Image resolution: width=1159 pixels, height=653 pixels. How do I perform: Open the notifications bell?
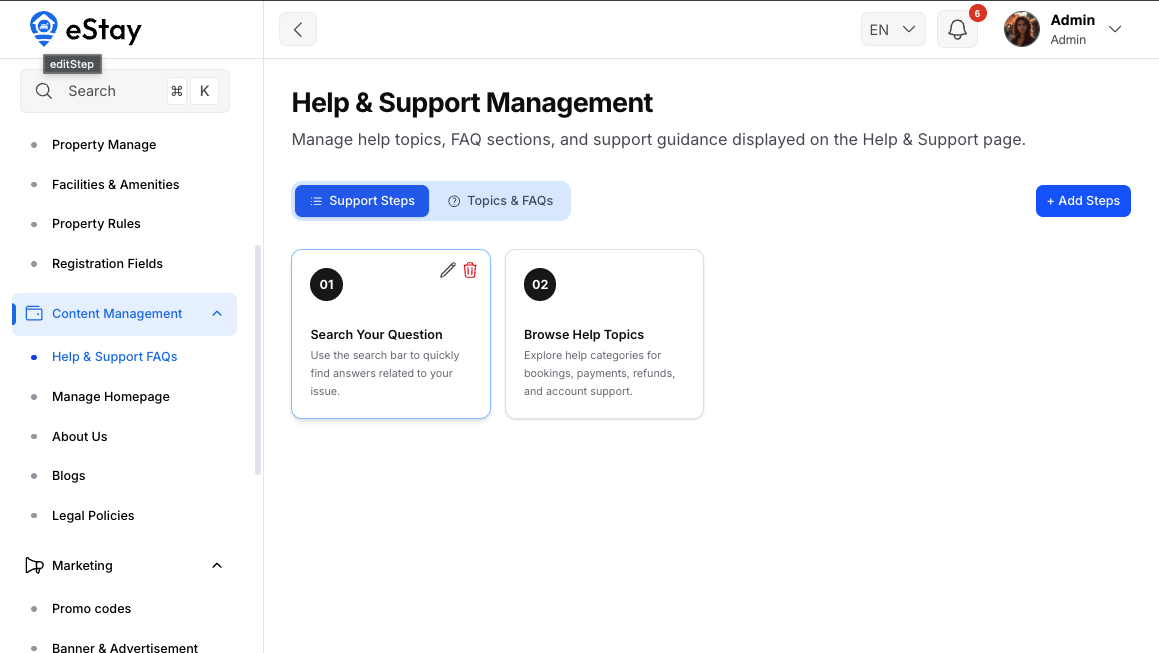click(x=957, y=30)
